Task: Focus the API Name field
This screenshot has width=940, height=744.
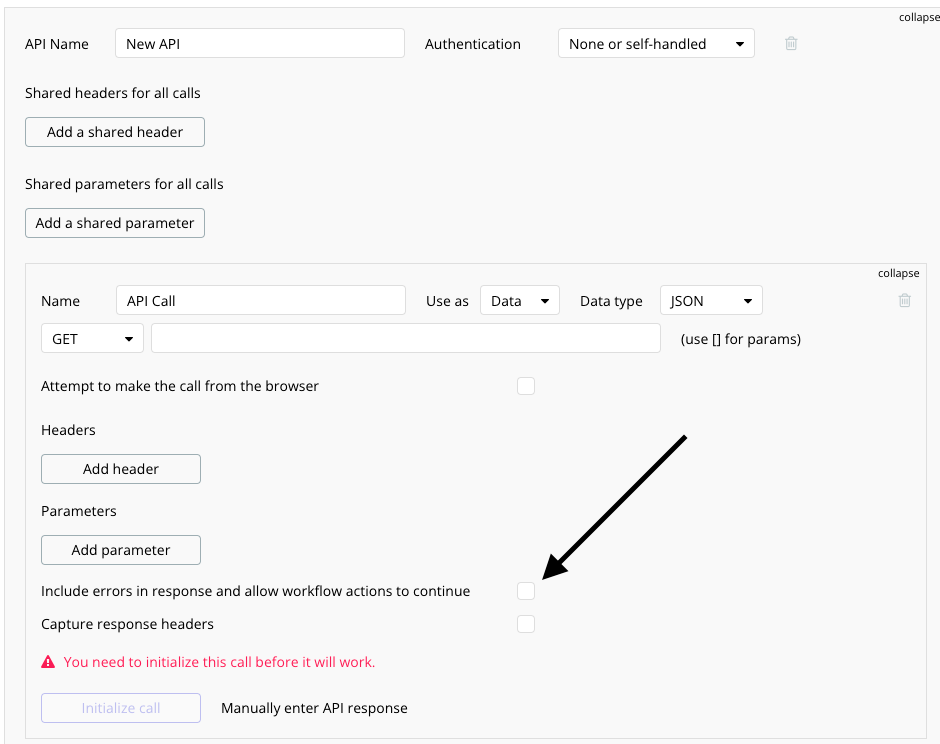Action: click(x=260, y=44)
